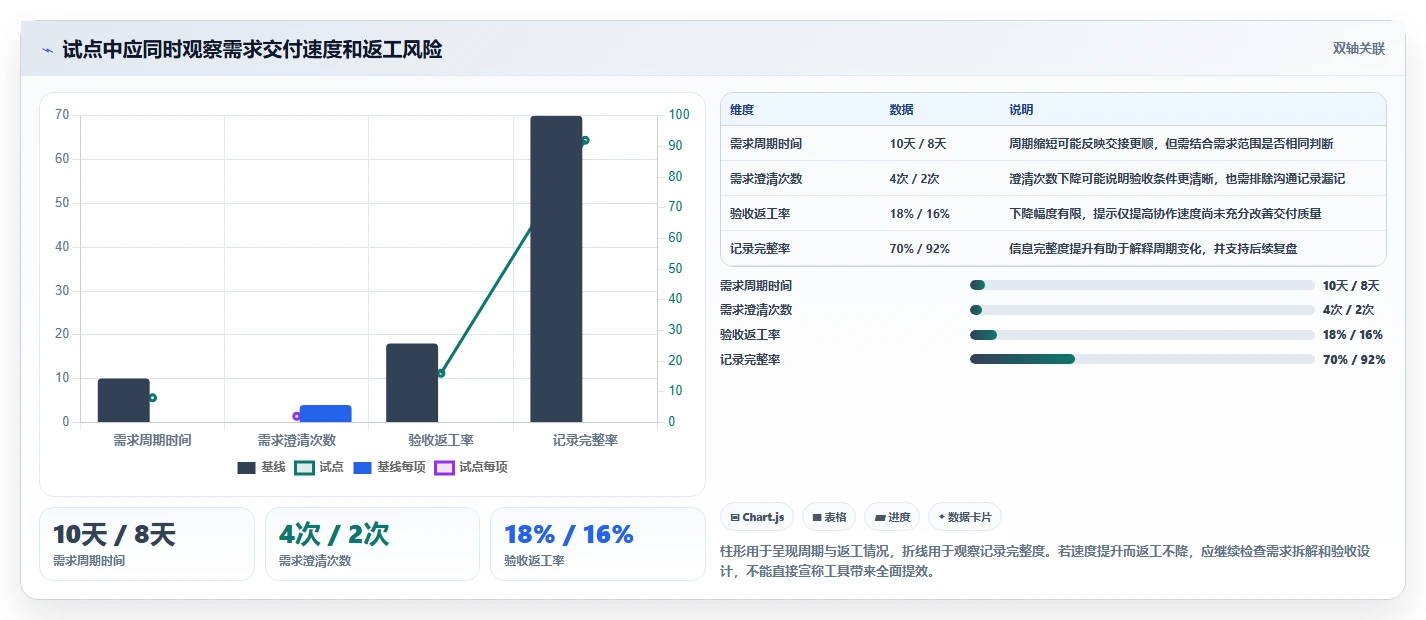Click the line point above 验收返工率

[x=441, y=373]
